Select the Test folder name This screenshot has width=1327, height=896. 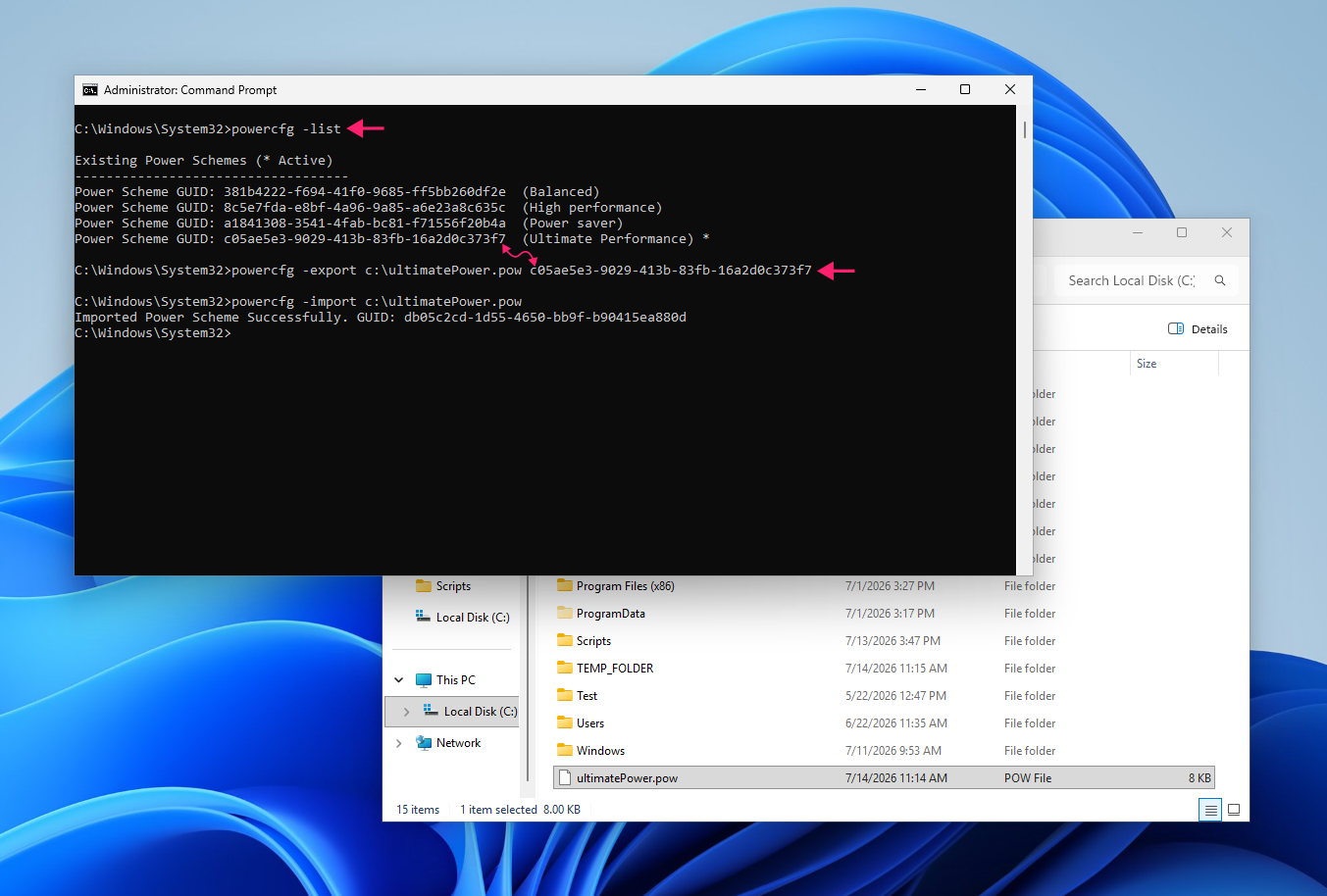(x=587, y=696)
